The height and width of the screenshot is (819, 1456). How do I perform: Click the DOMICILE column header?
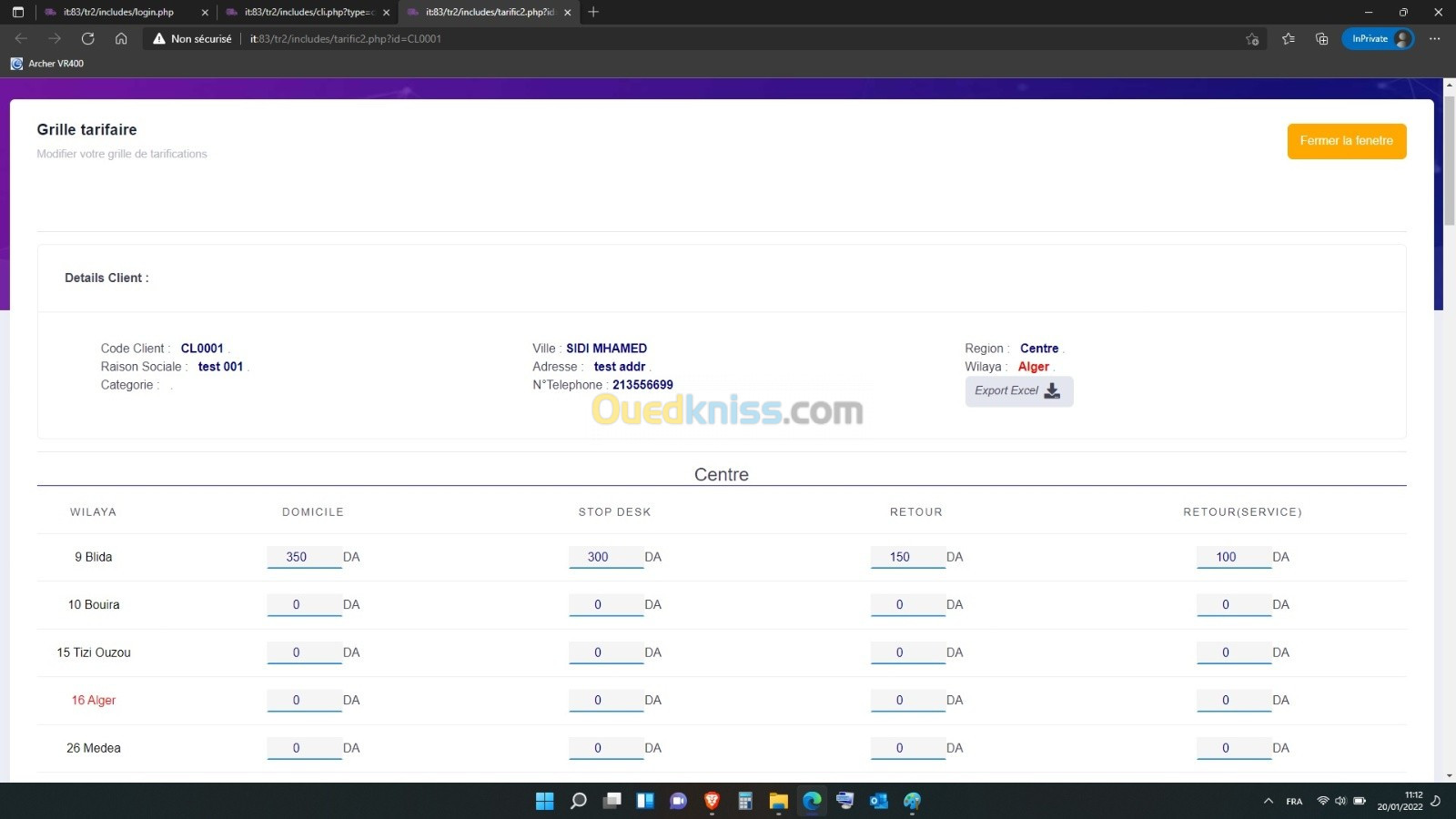tap(313, 512)
